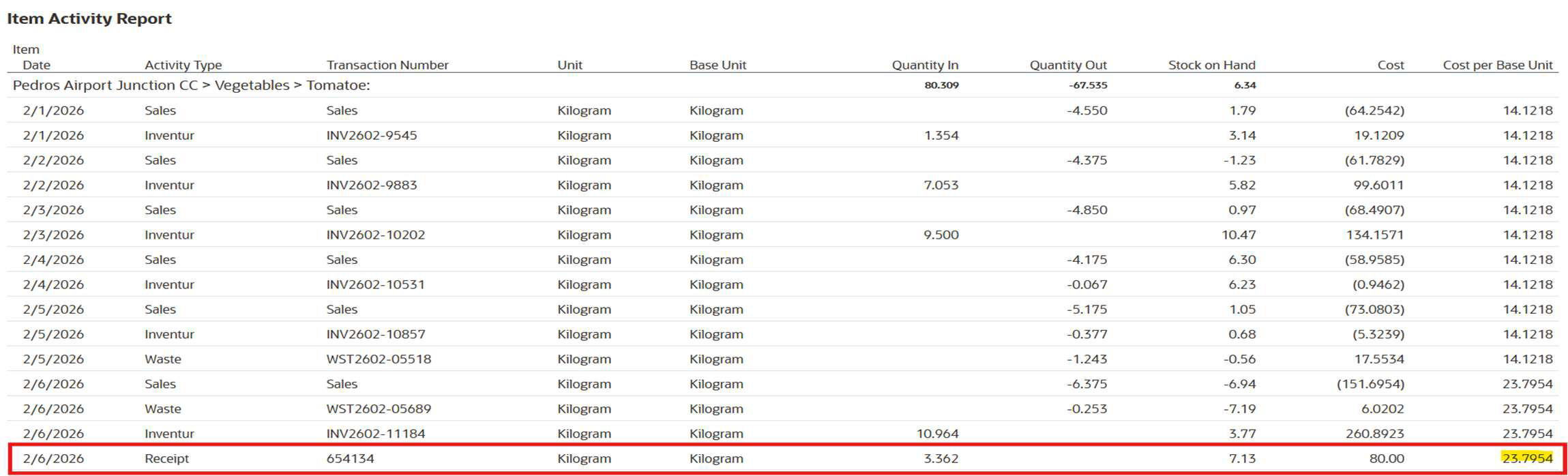Click the Stock on Hand column header

pyautogui.click(x=1211, y=65)
